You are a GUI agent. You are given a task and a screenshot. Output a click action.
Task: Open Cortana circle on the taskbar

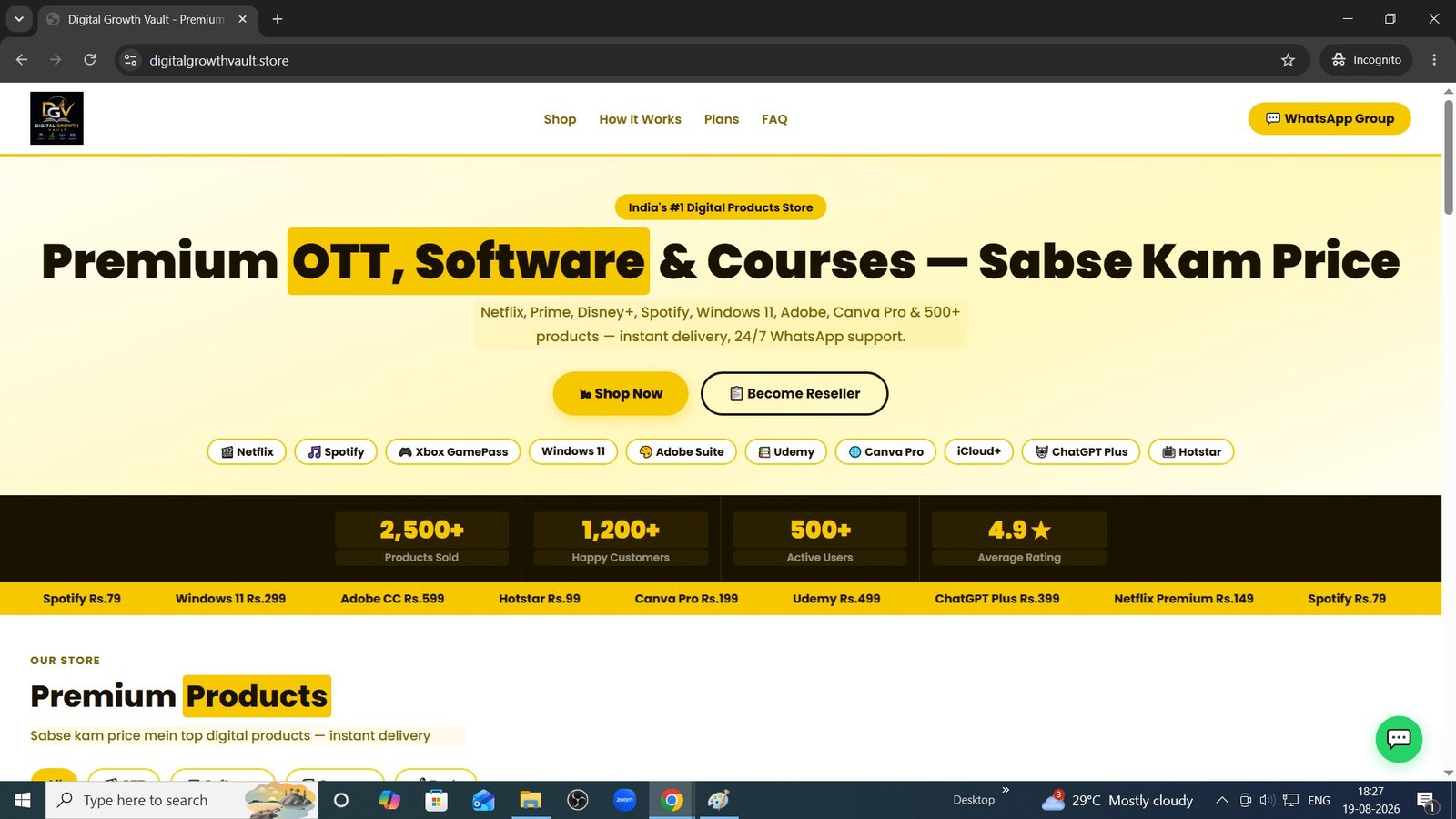coord(341,800)
